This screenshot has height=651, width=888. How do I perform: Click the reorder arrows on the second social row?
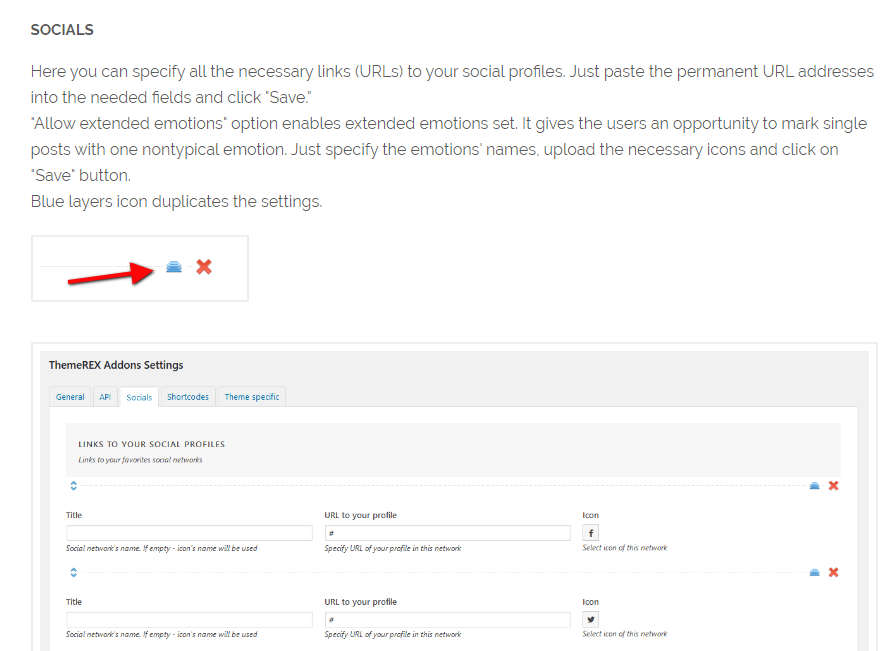tap(74, 572)
